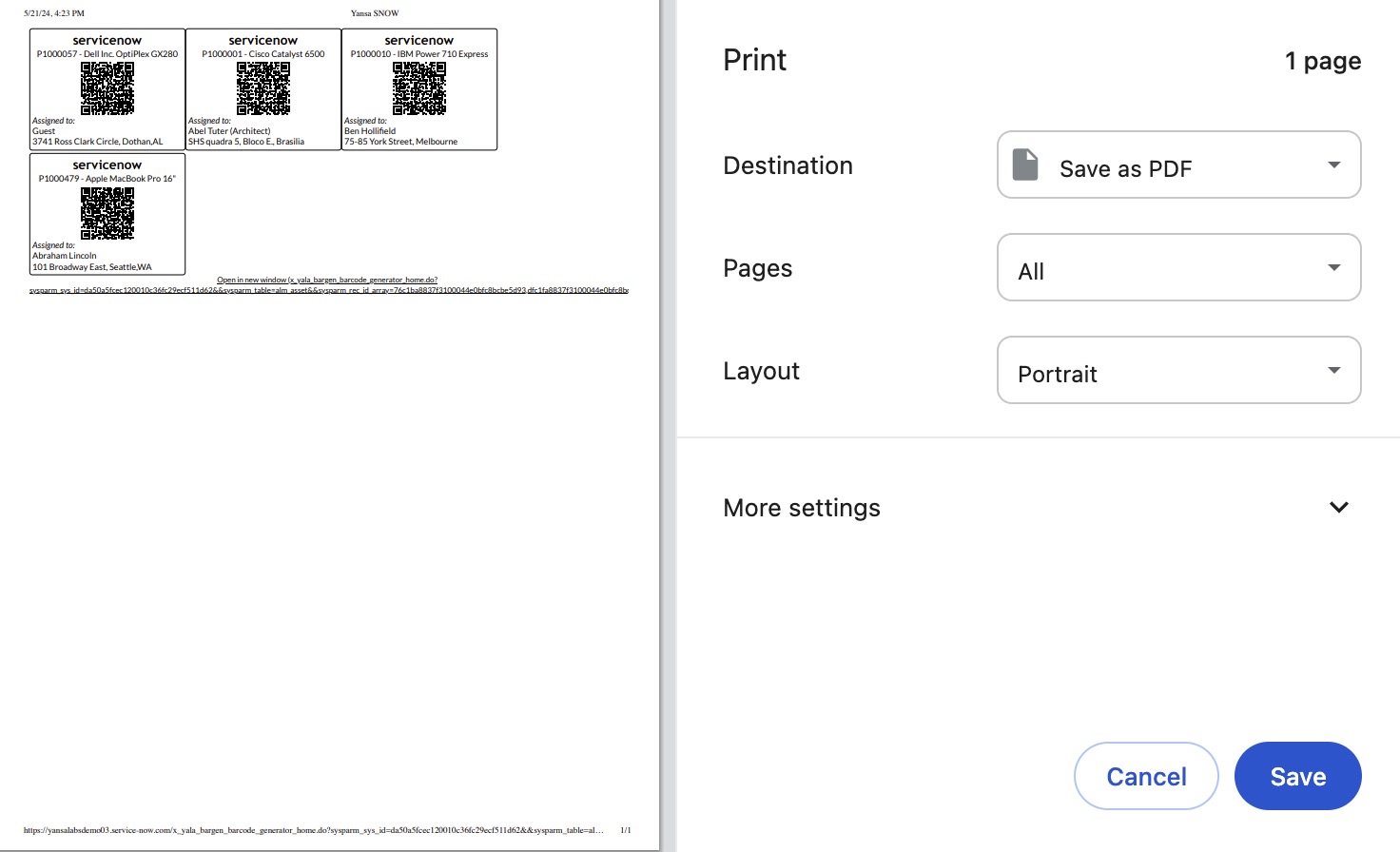Click the Save button
This screenshot has height=852, width=1400.
click(x=1297, y=776)
